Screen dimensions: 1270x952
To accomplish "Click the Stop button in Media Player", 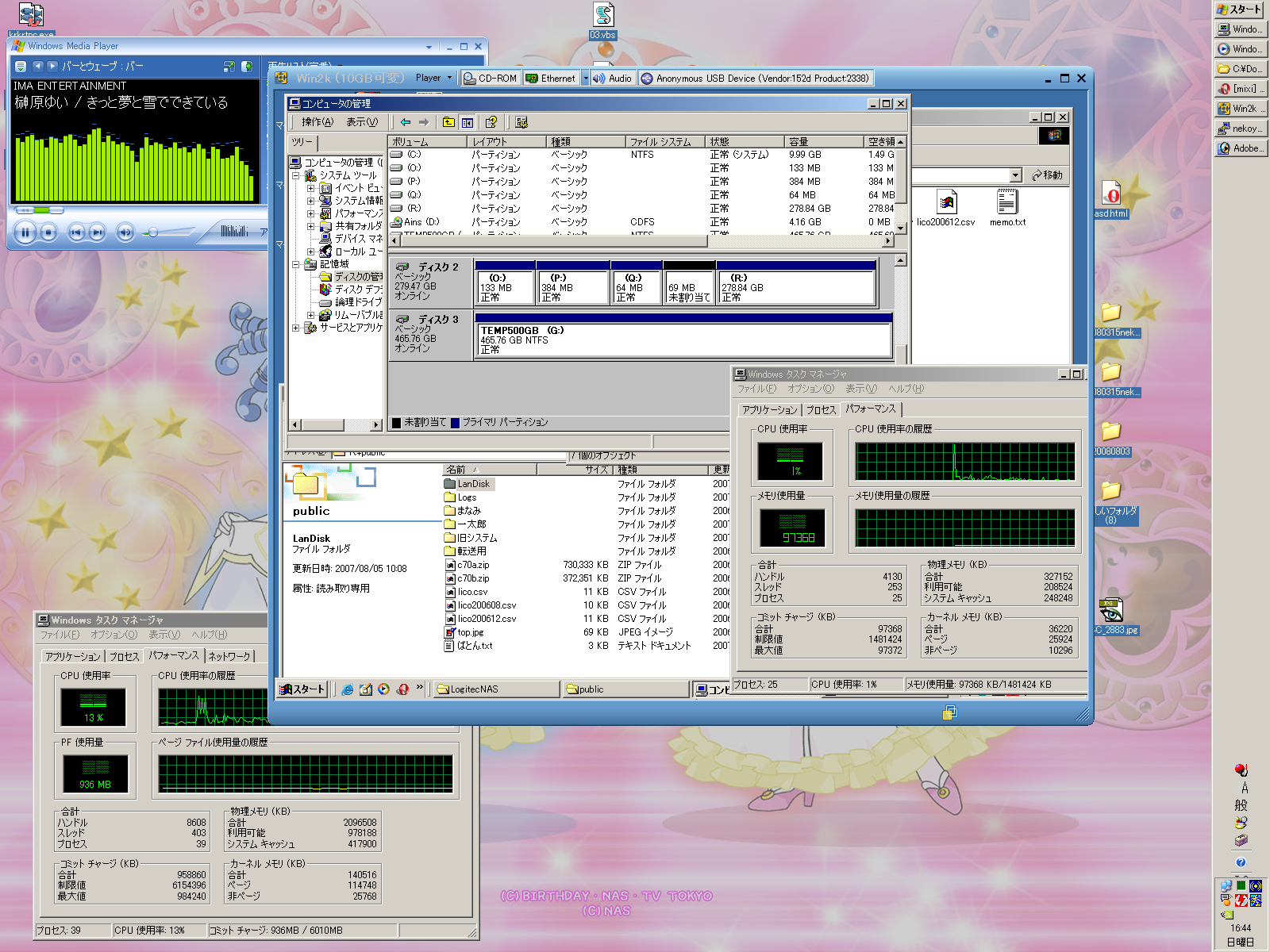I will (x=48, y=232).
